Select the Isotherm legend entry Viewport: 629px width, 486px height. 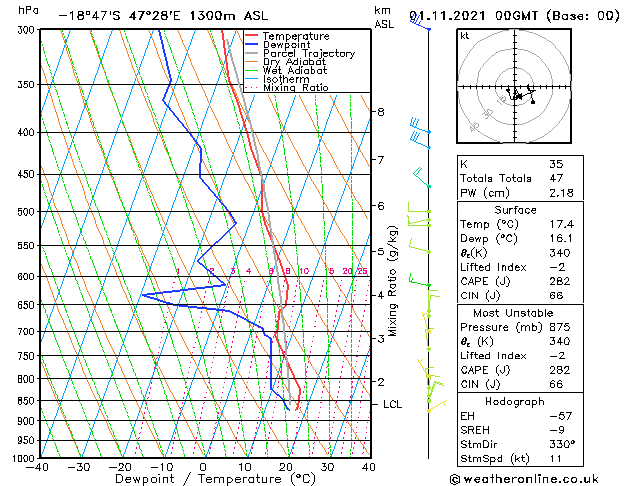(x=286, y=79)
